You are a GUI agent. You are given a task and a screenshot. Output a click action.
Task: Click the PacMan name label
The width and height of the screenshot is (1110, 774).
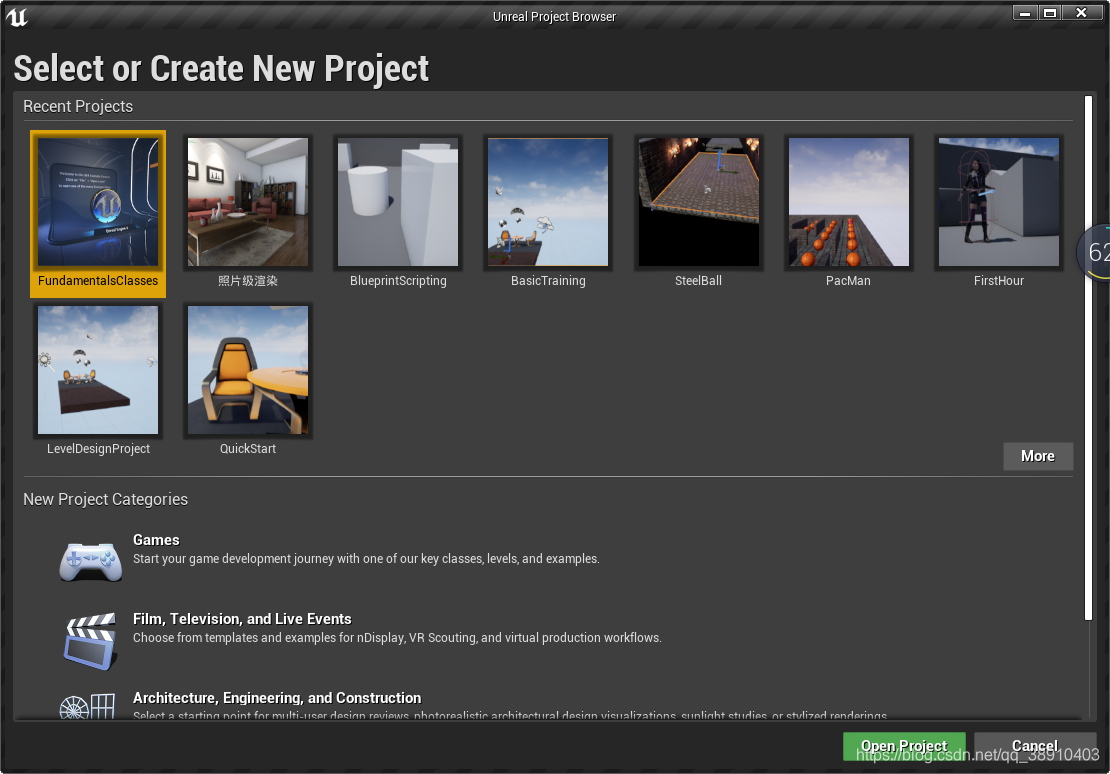[848, 281]
